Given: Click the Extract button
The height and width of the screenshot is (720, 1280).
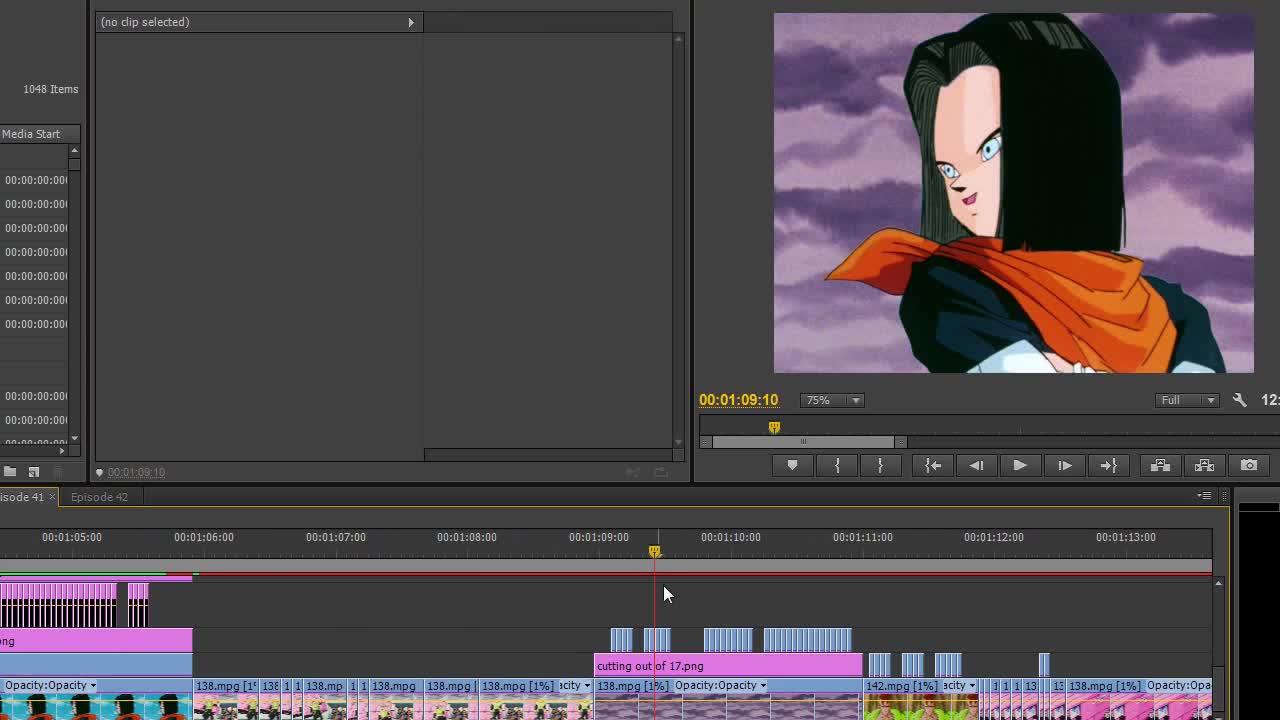Looking at the screenshot, I should pyautogui.click(x=1204, y=465).
